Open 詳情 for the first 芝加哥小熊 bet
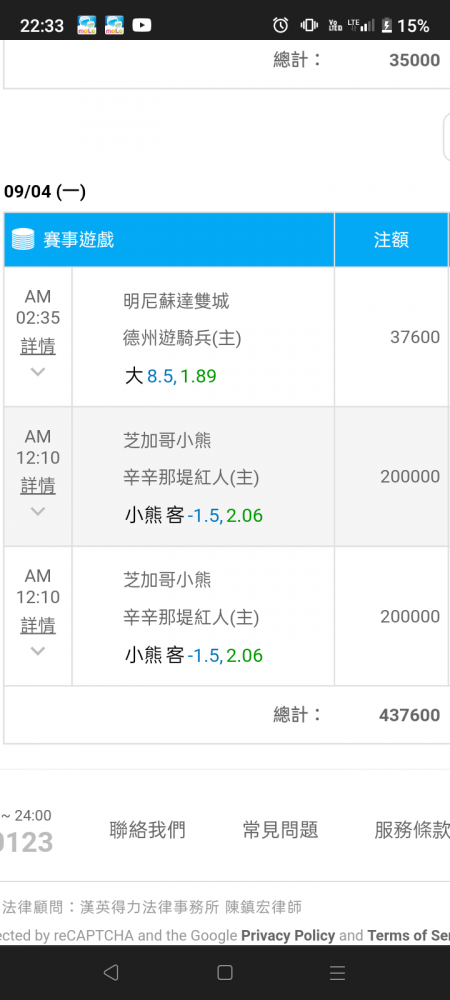450x1000 pixels. tap(38, 486)
